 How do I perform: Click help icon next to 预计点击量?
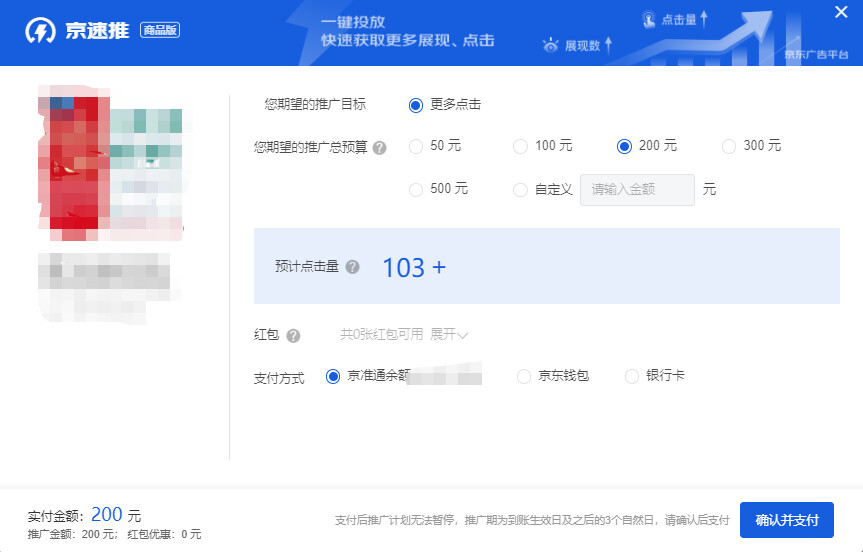coord(352,267)
